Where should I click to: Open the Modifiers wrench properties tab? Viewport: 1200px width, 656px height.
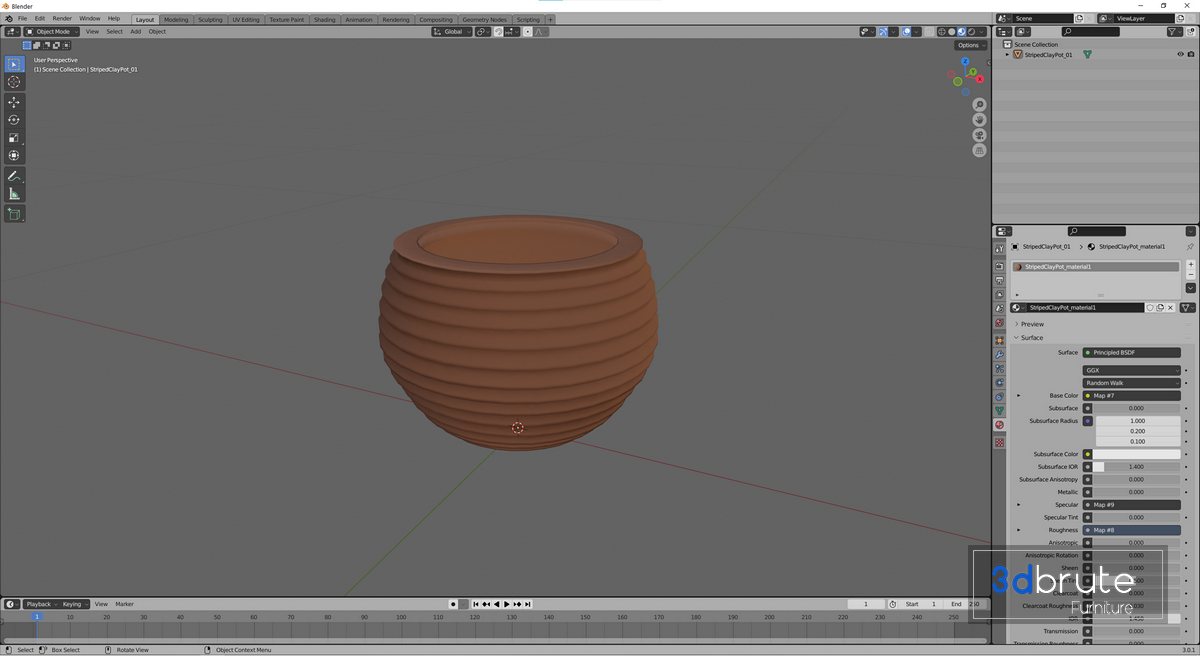click(x=999, y=354)
